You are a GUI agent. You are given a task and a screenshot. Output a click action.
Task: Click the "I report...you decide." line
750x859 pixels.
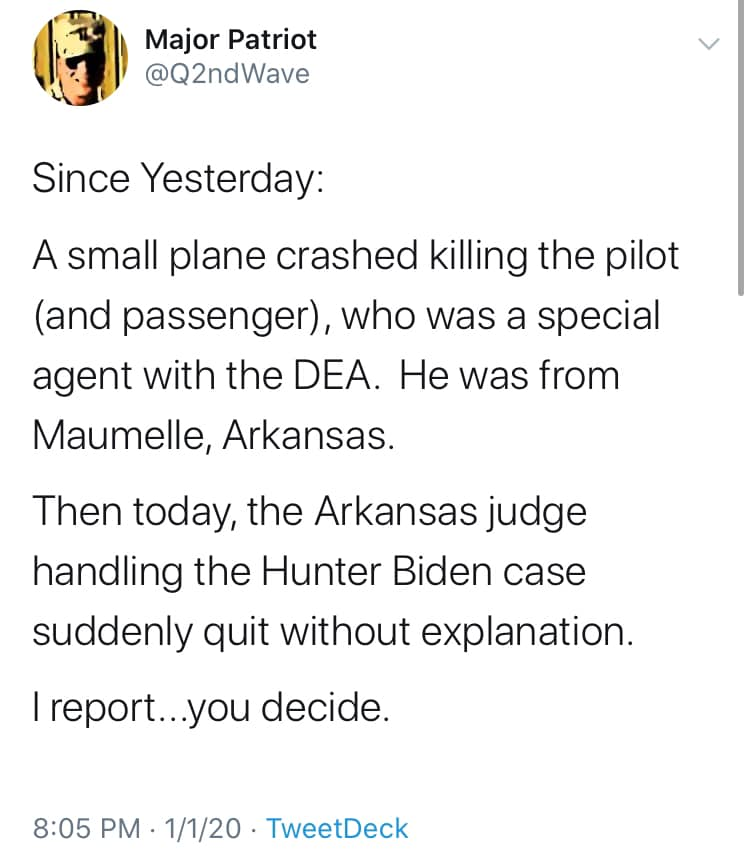click(211, 709)
